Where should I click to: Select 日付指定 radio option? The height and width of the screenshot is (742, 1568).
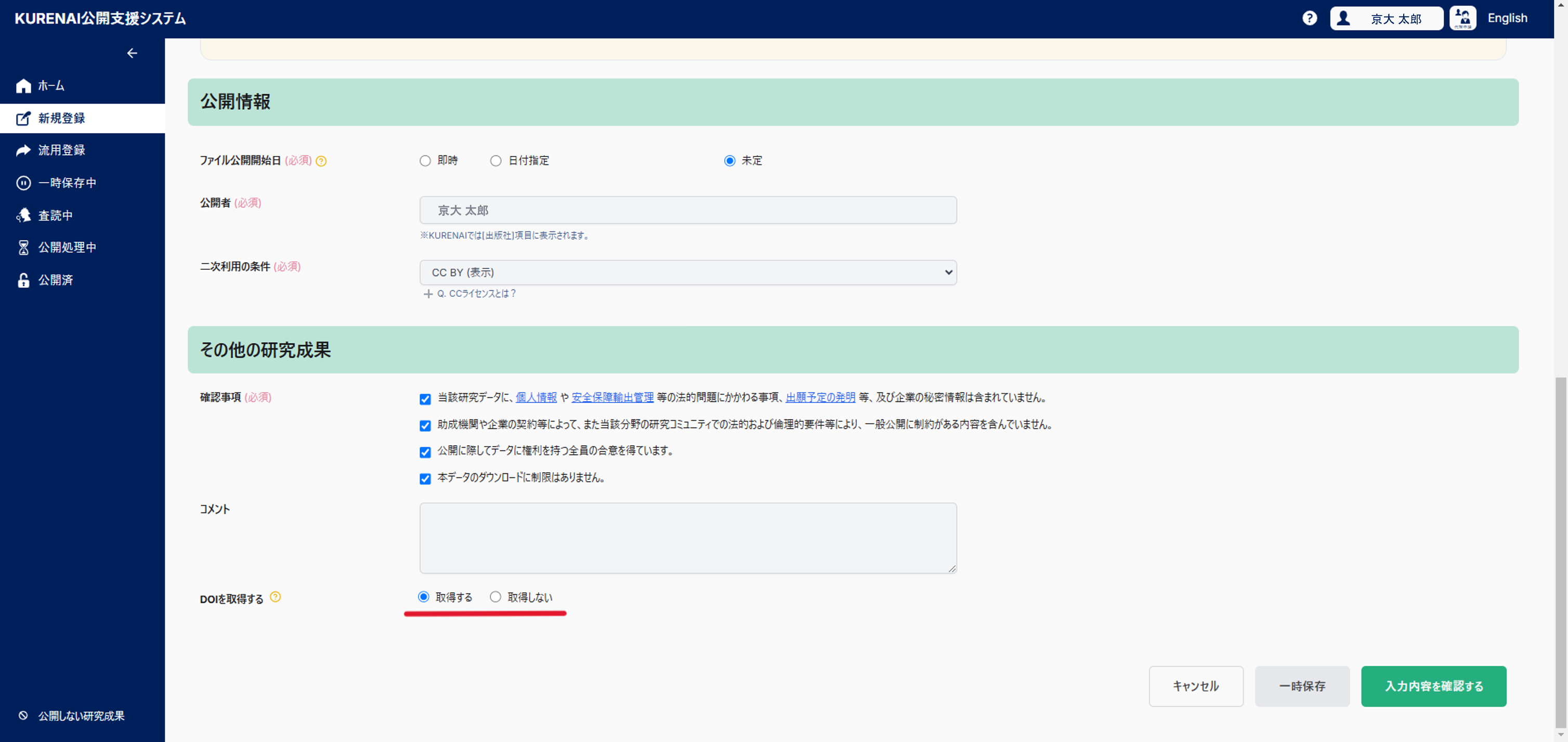(x=495, y=161)
